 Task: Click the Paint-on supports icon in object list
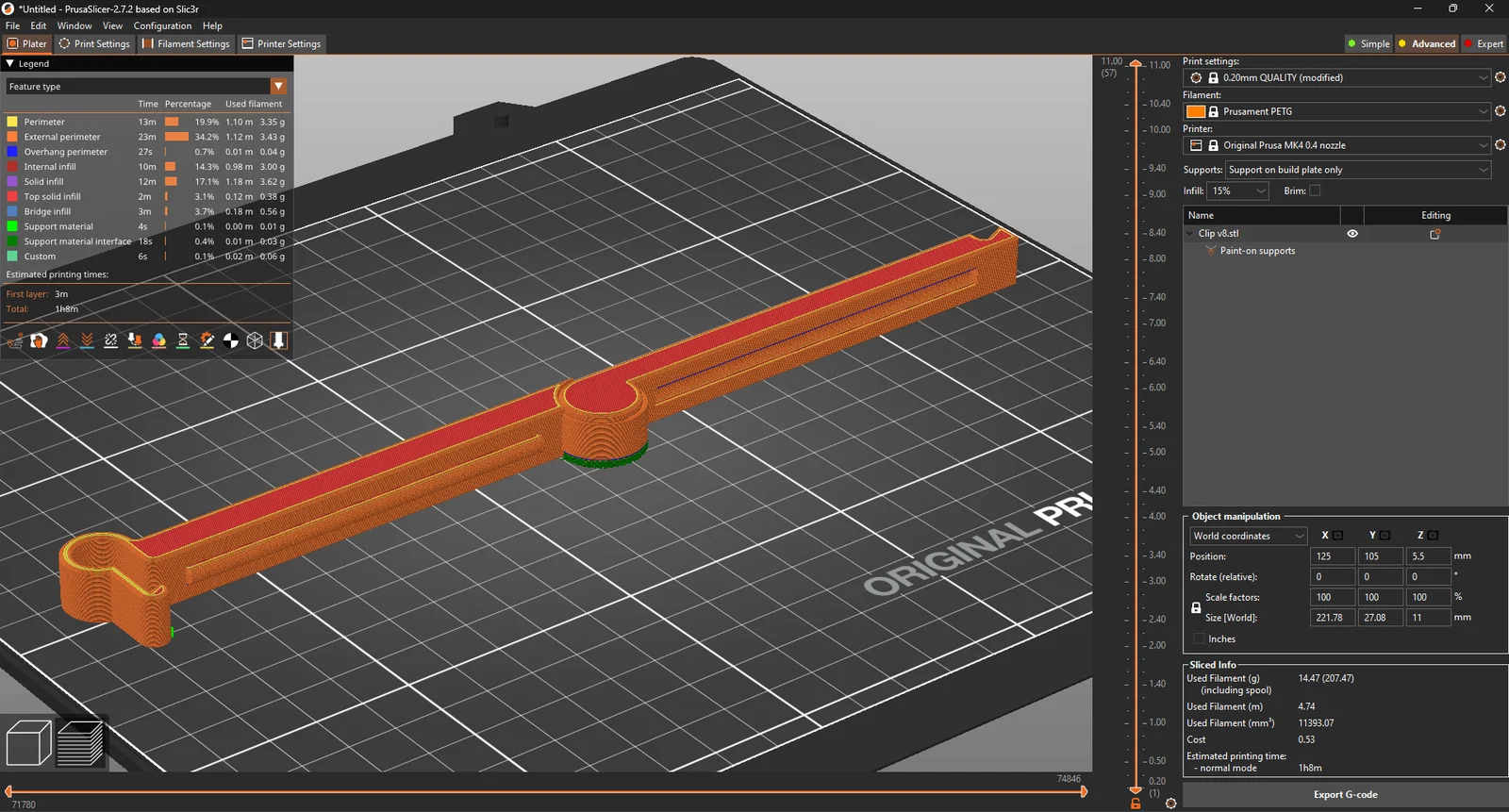pos(1211,251)
